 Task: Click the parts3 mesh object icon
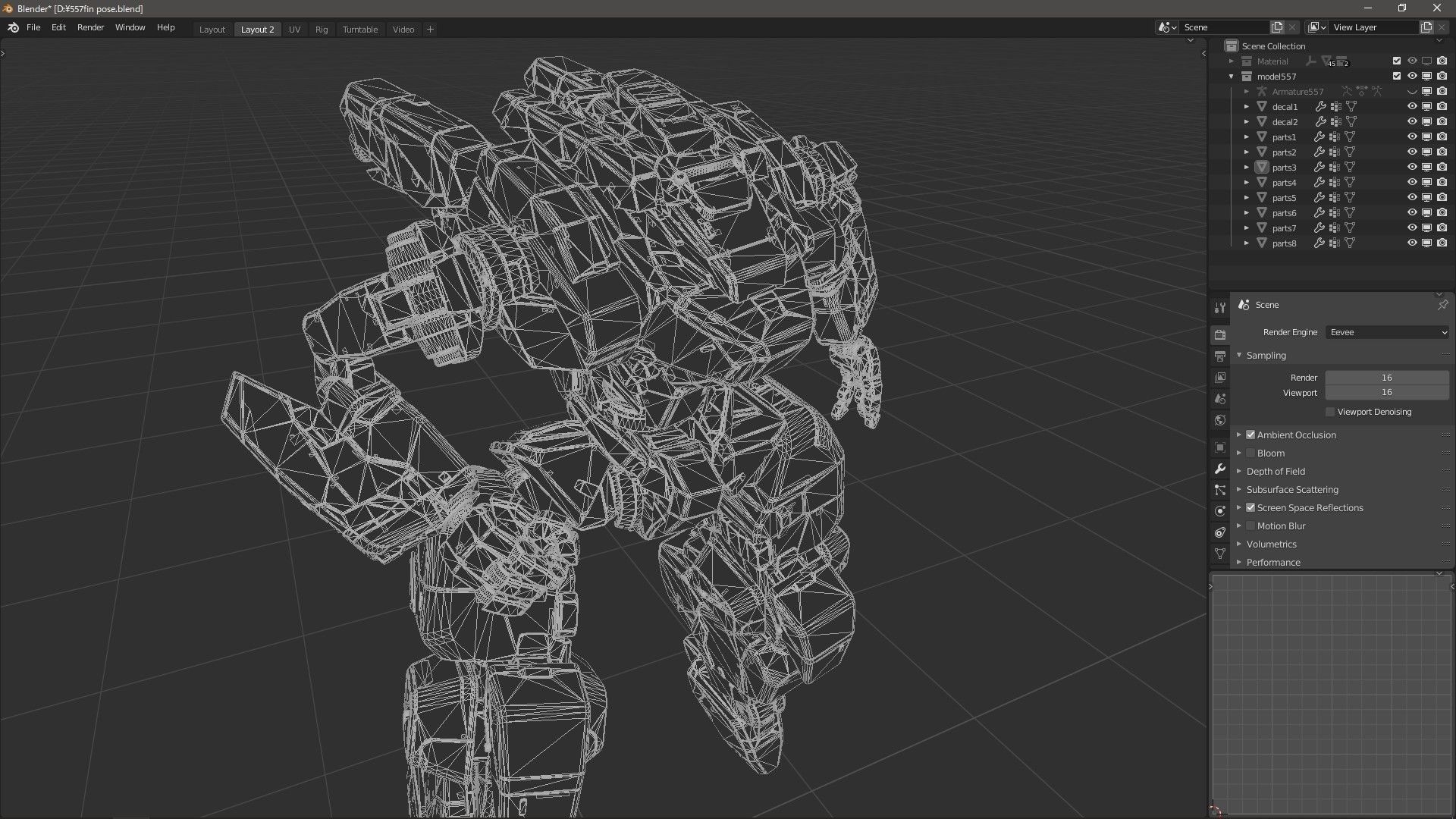(x=1262, y=168)
